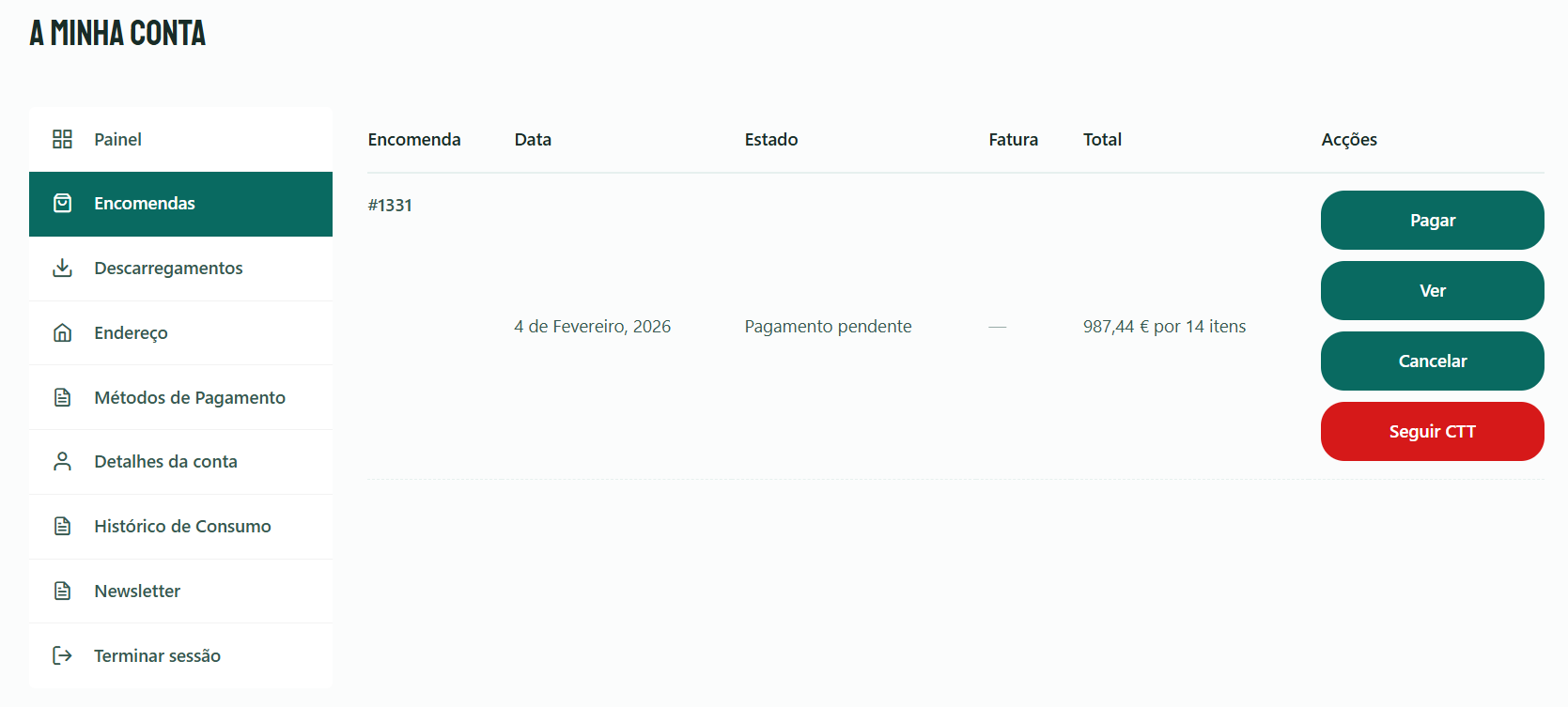This screenshot has width=1568, height=707.
Task: Track shipment with Seguir CTT button
Action: point(1432,432)
